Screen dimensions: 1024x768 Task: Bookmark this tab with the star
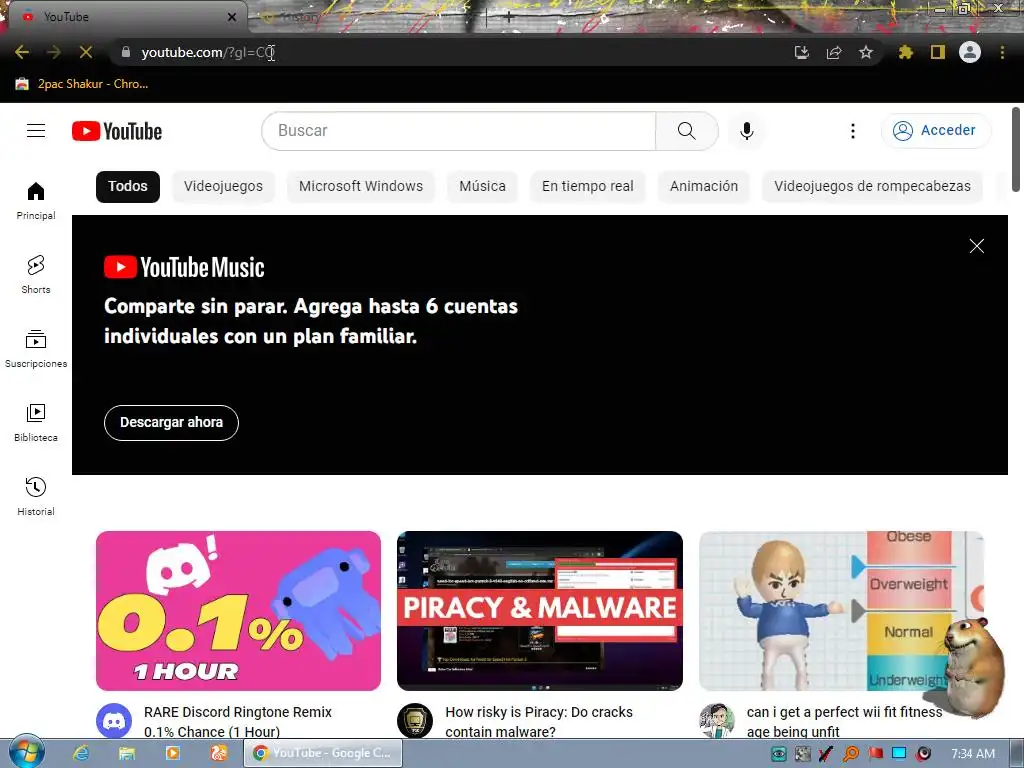point(866,52)
